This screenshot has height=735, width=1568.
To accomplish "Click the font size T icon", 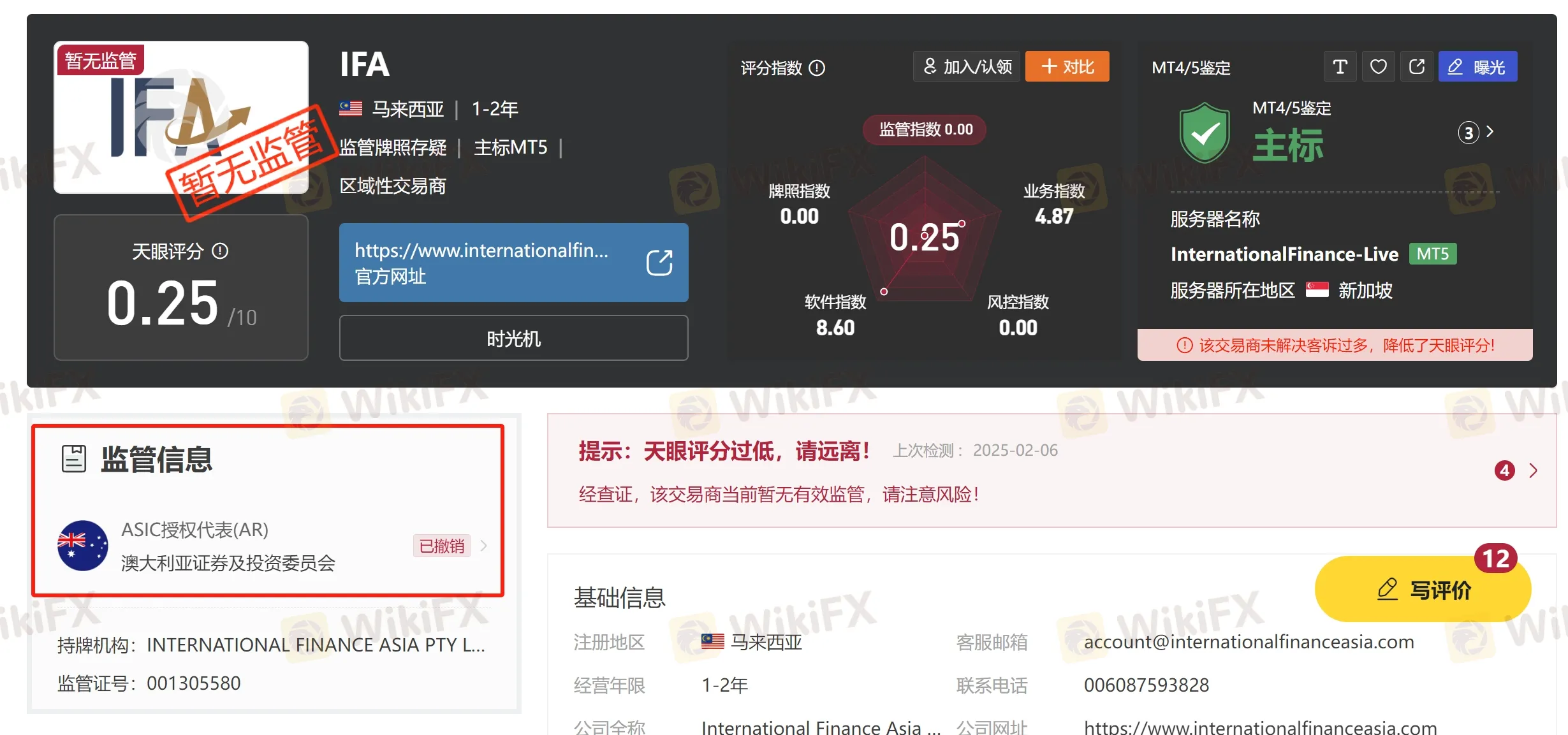I will (x=1340, y=67).
